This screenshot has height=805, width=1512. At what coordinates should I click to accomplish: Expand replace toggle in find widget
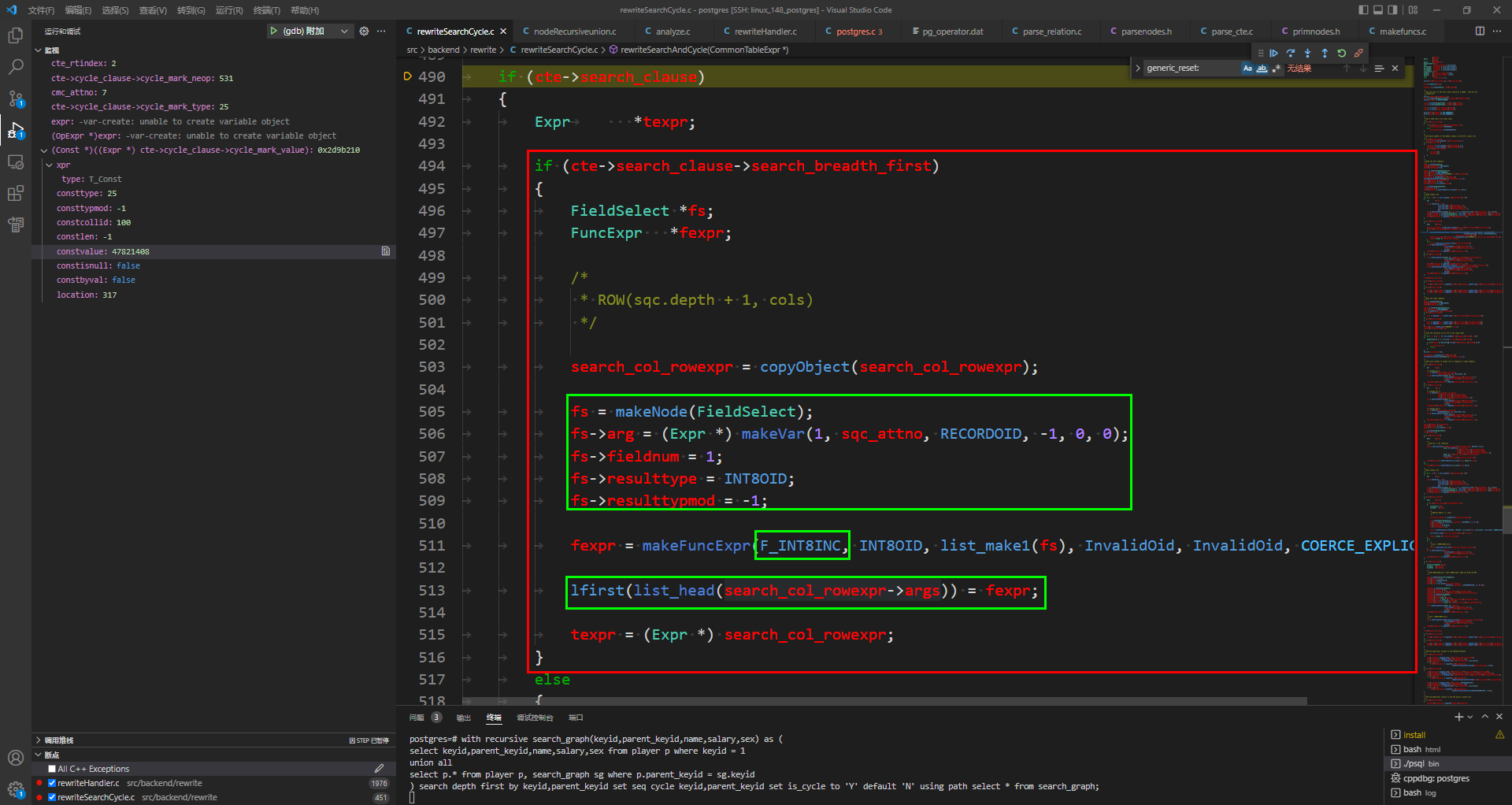coord(1138,69)
